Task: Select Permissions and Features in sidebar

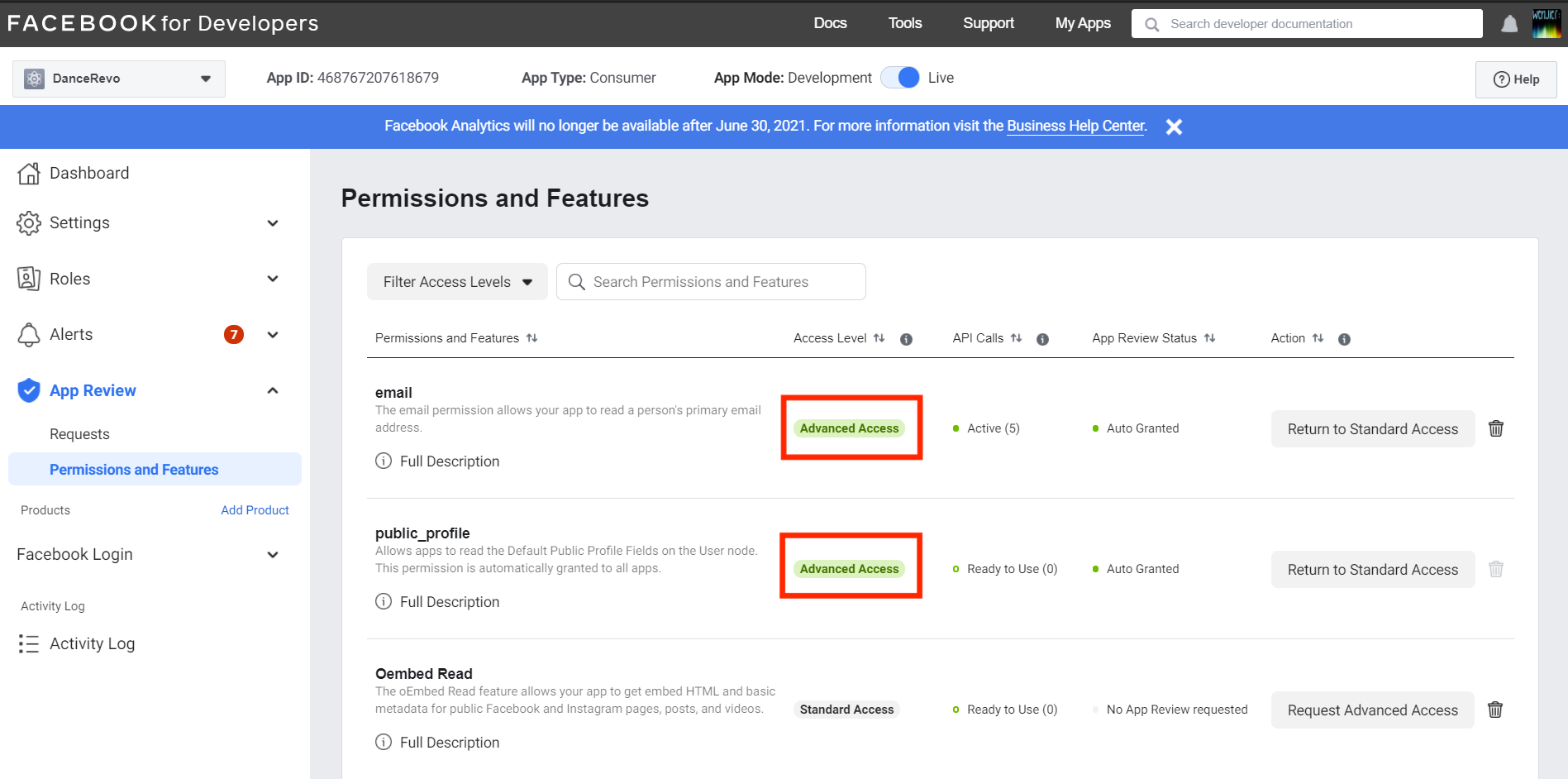Action: pos(155,469)
